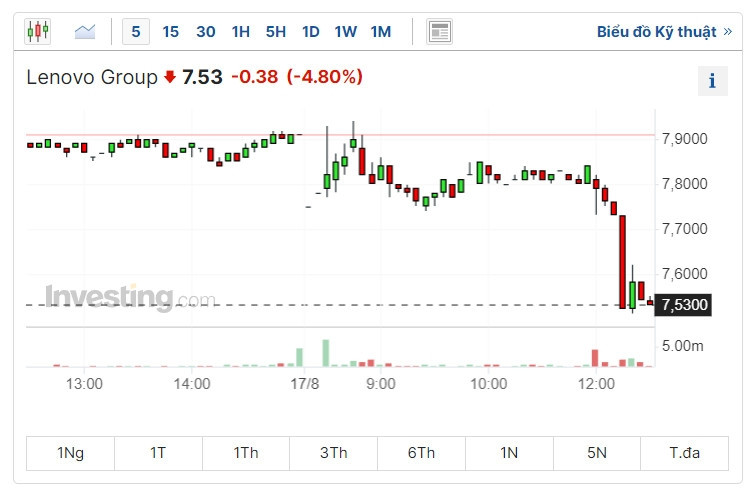748x495 pixels.
Task: Select the 1W interval
Action: pos(346,32)
